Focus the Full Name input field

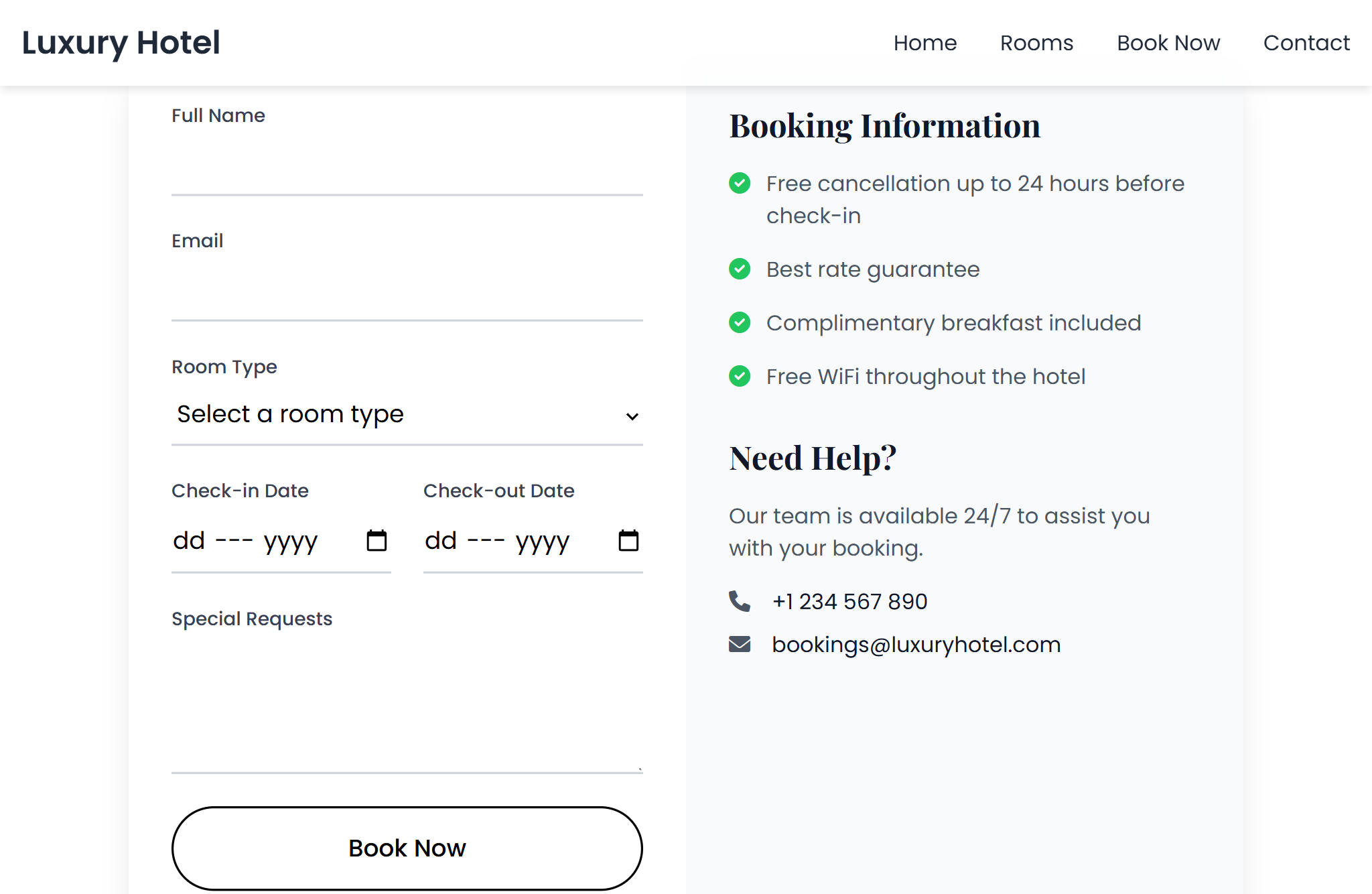(x=407, y=166)
